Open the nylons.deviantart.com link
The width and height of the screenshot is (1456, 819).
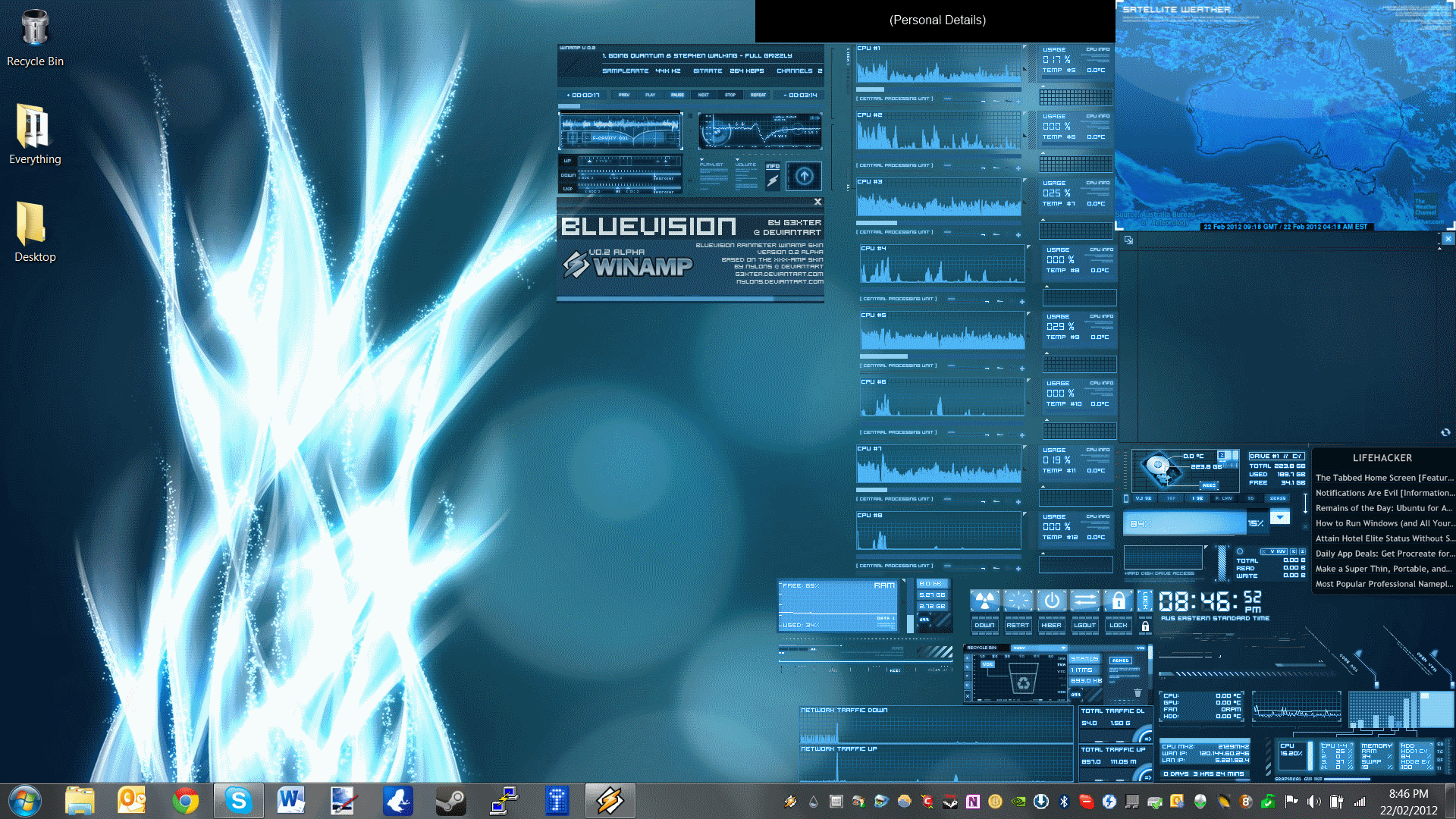(780, 282)
